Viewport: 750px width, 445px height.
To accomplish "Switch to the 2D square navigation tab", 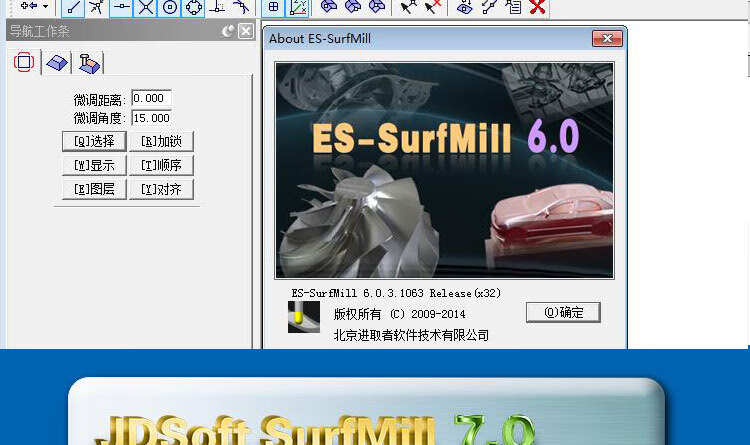I will pyautogui.click(x=24, y=62).
